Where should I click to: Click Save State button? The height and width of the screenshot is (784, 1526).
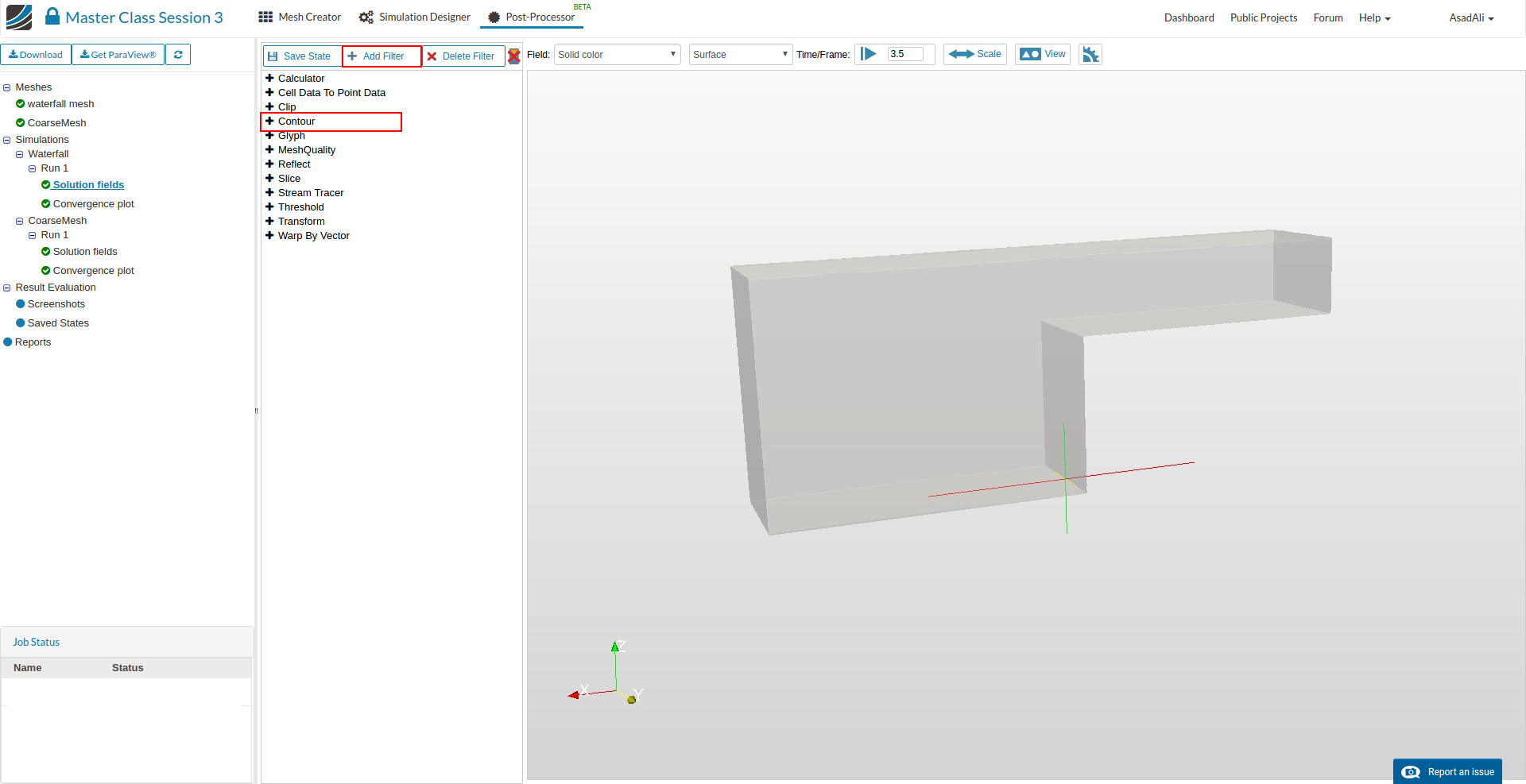coord(302,56)
